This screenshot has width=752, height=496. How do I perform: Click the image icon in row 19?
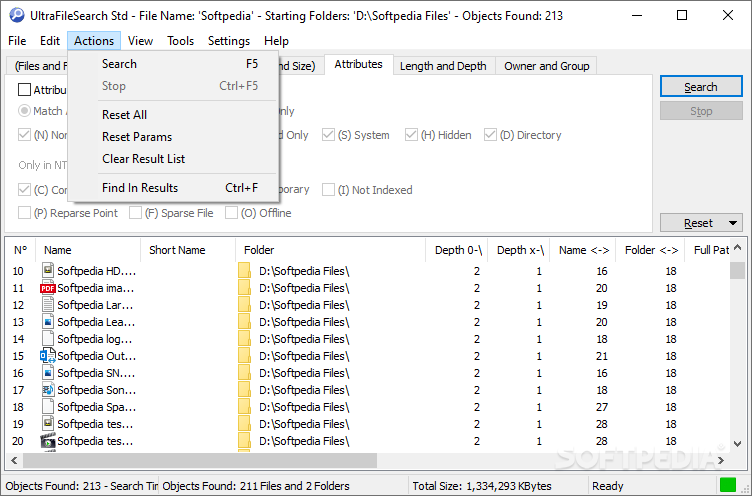pos(47,424)
